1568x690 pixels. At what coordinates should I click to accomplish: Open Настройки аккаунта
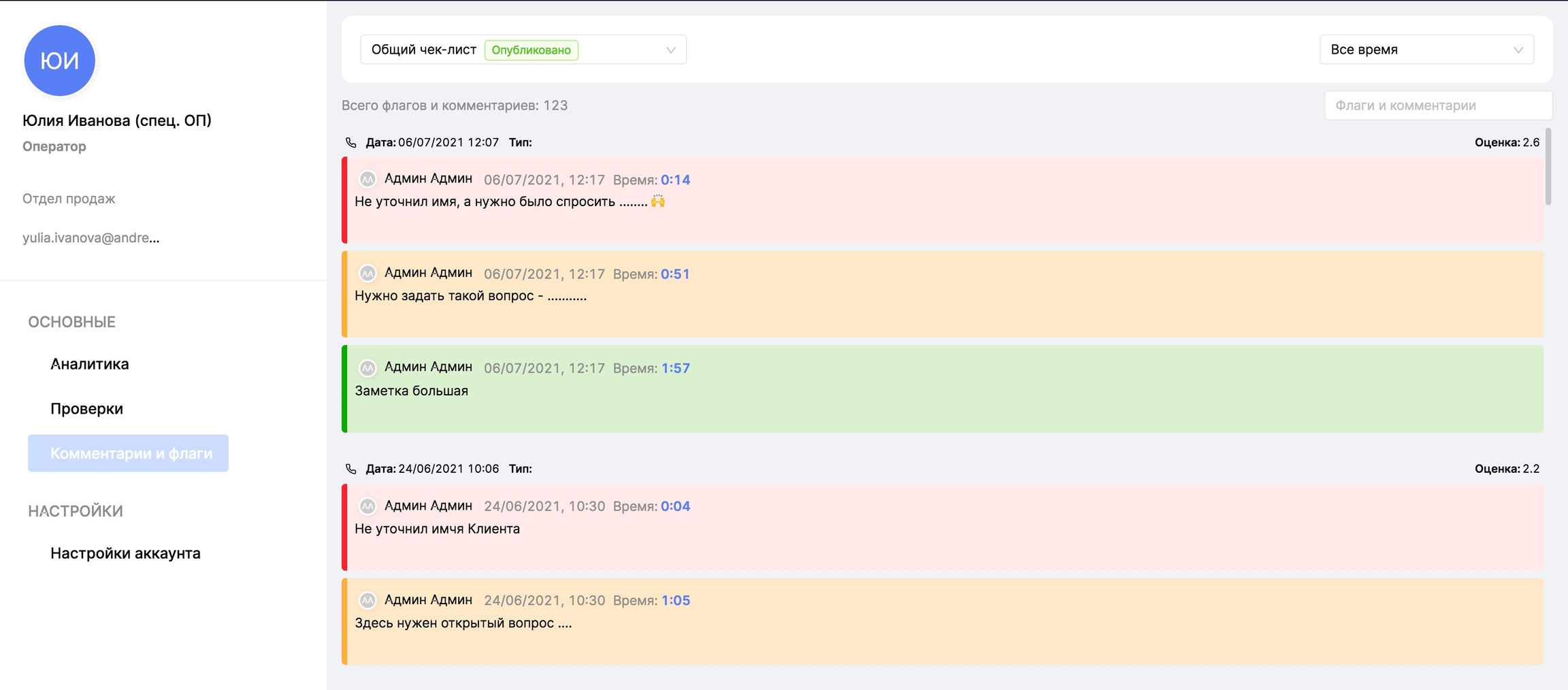pos(125,553)
